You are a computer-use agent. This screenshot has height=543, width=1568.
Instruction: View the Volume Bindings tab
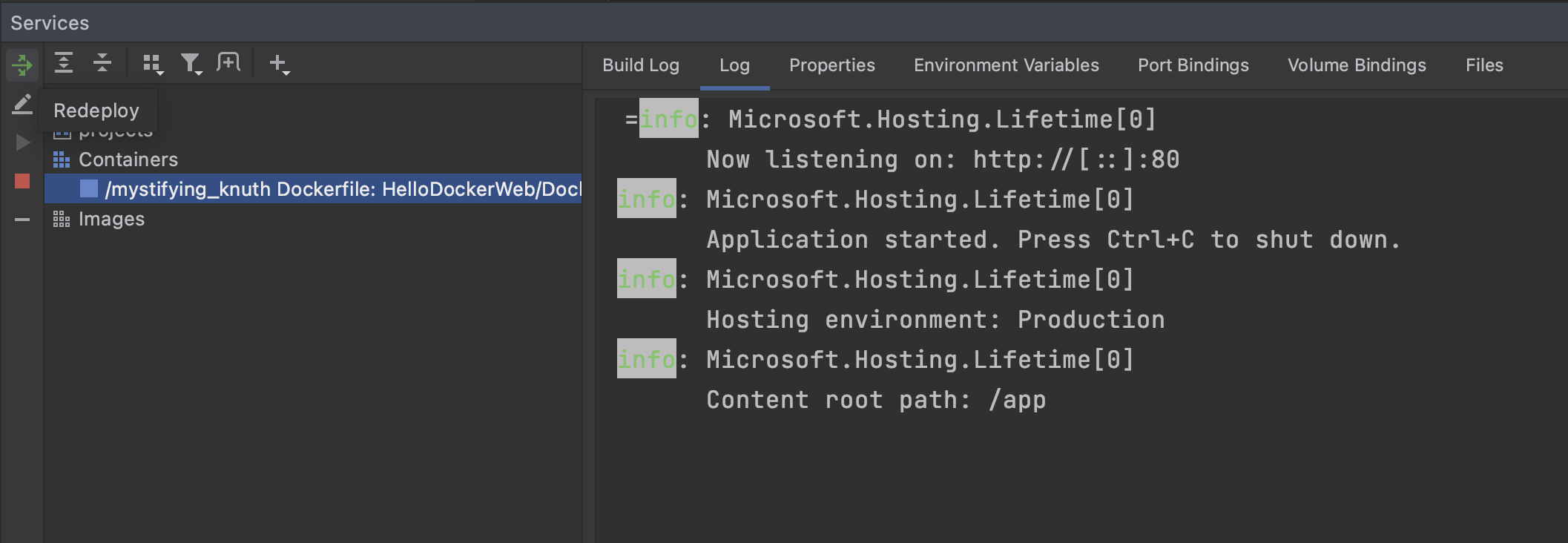[x=1356, y=65]
